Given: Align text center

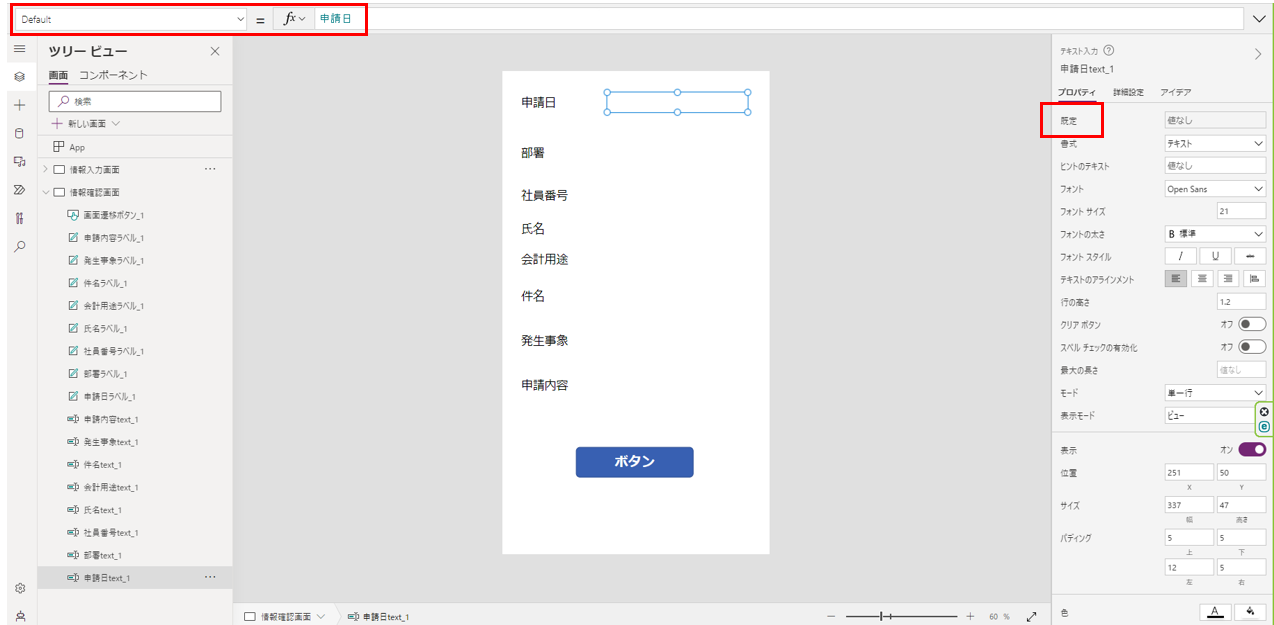Looking at the screenshot, I should 1203,279.
